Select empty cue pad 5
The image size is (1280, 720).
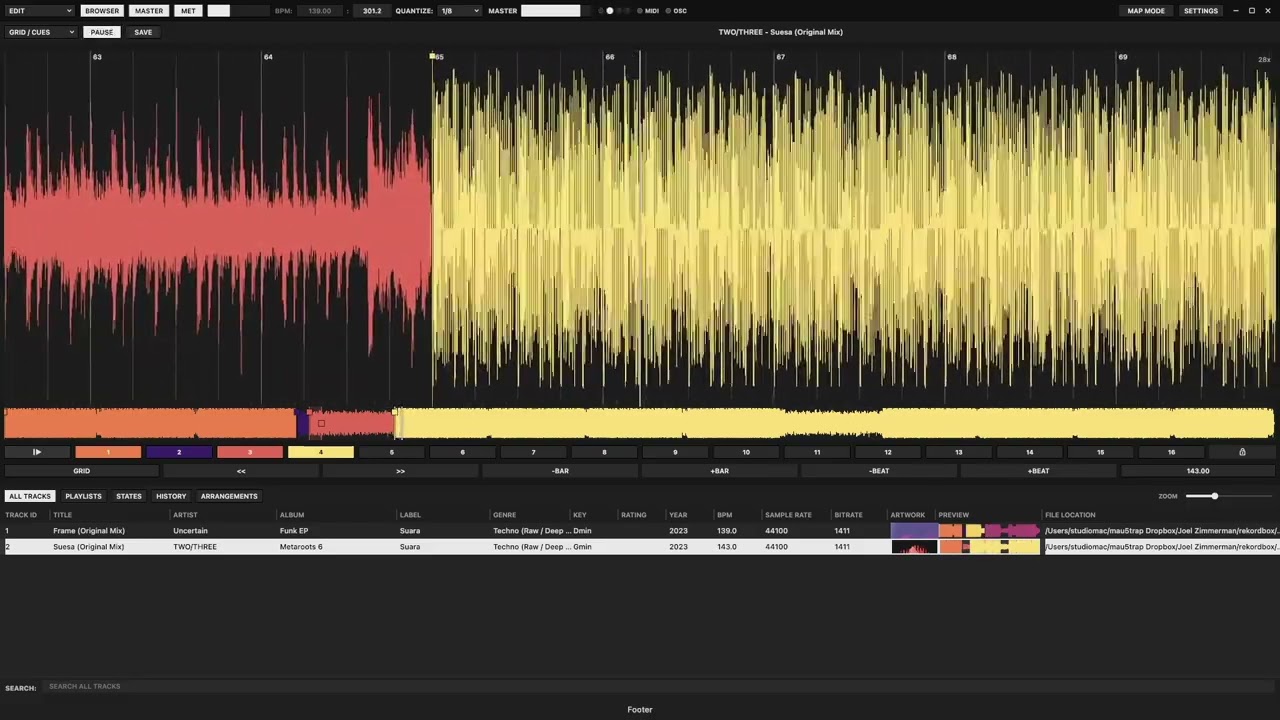click(392, 452)
